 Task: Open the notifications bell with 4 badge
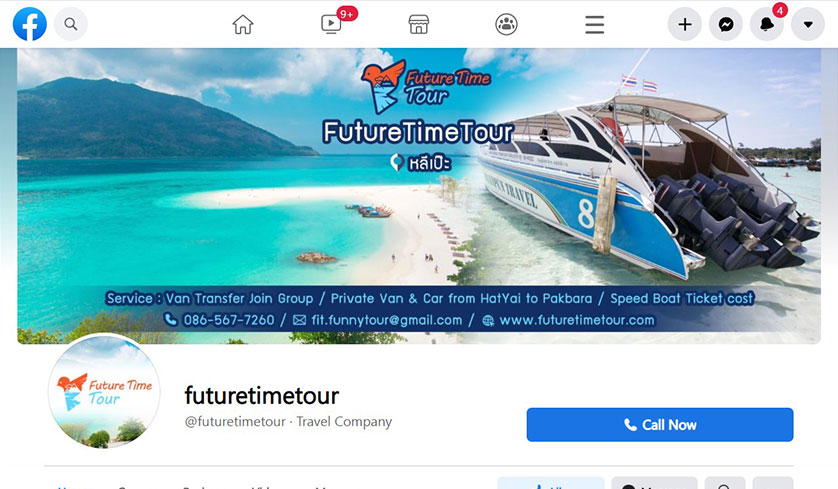[767, 24]
